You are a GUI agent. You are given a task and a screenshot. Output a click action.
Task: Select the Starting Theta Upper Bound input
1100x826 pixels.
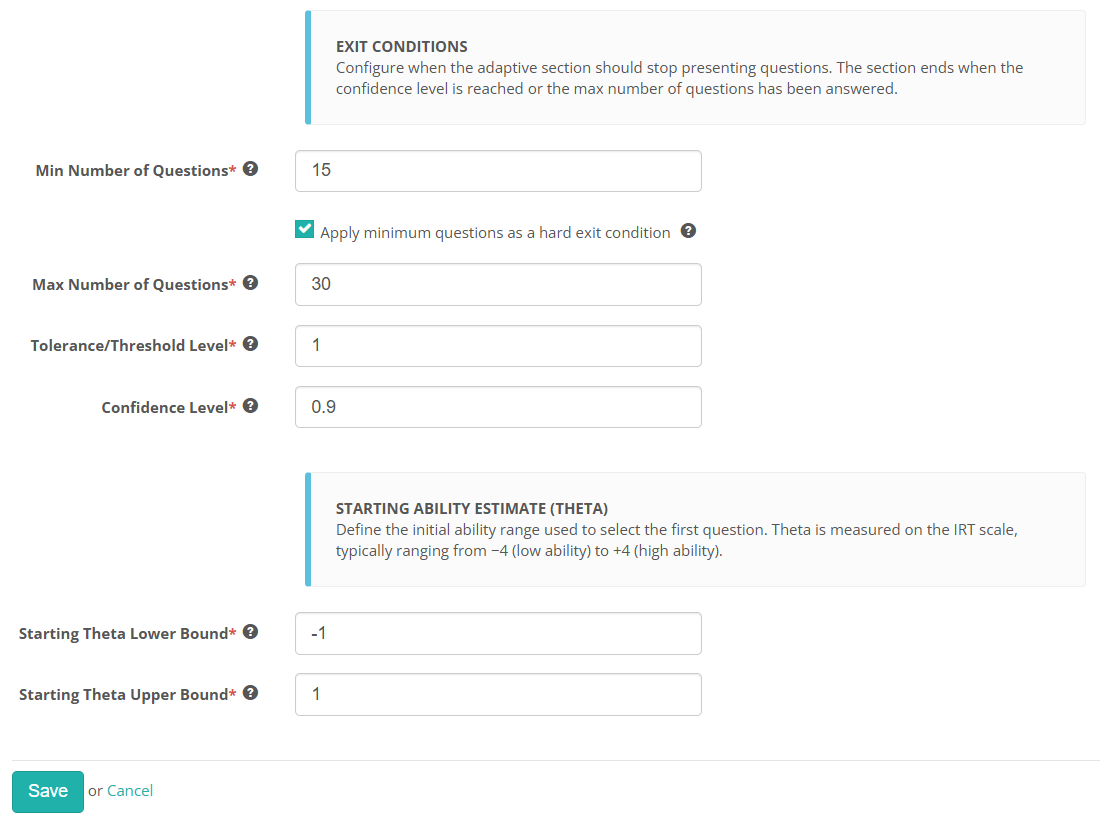[x=498, y=694]
